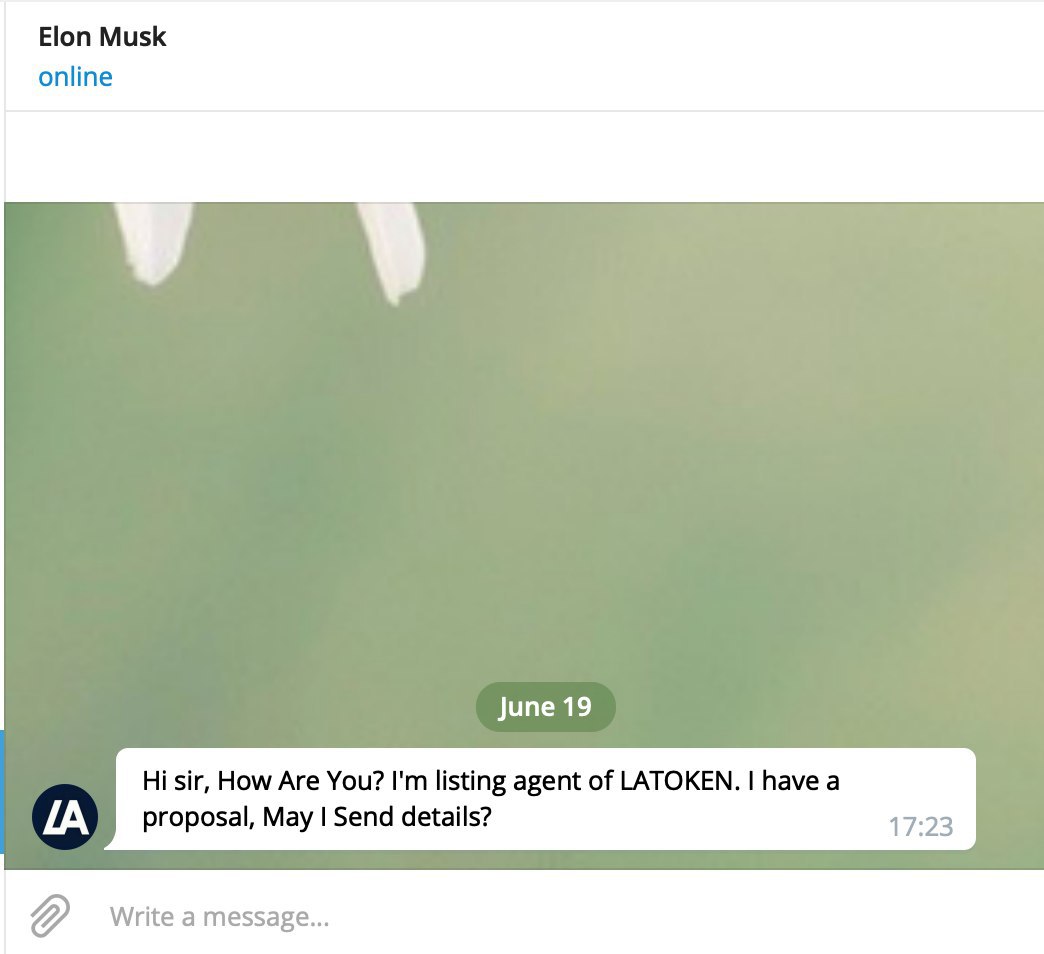Open Elon Musk chat profile from header
This screenshot has width=1044, height=954.
tap(102, 37)
